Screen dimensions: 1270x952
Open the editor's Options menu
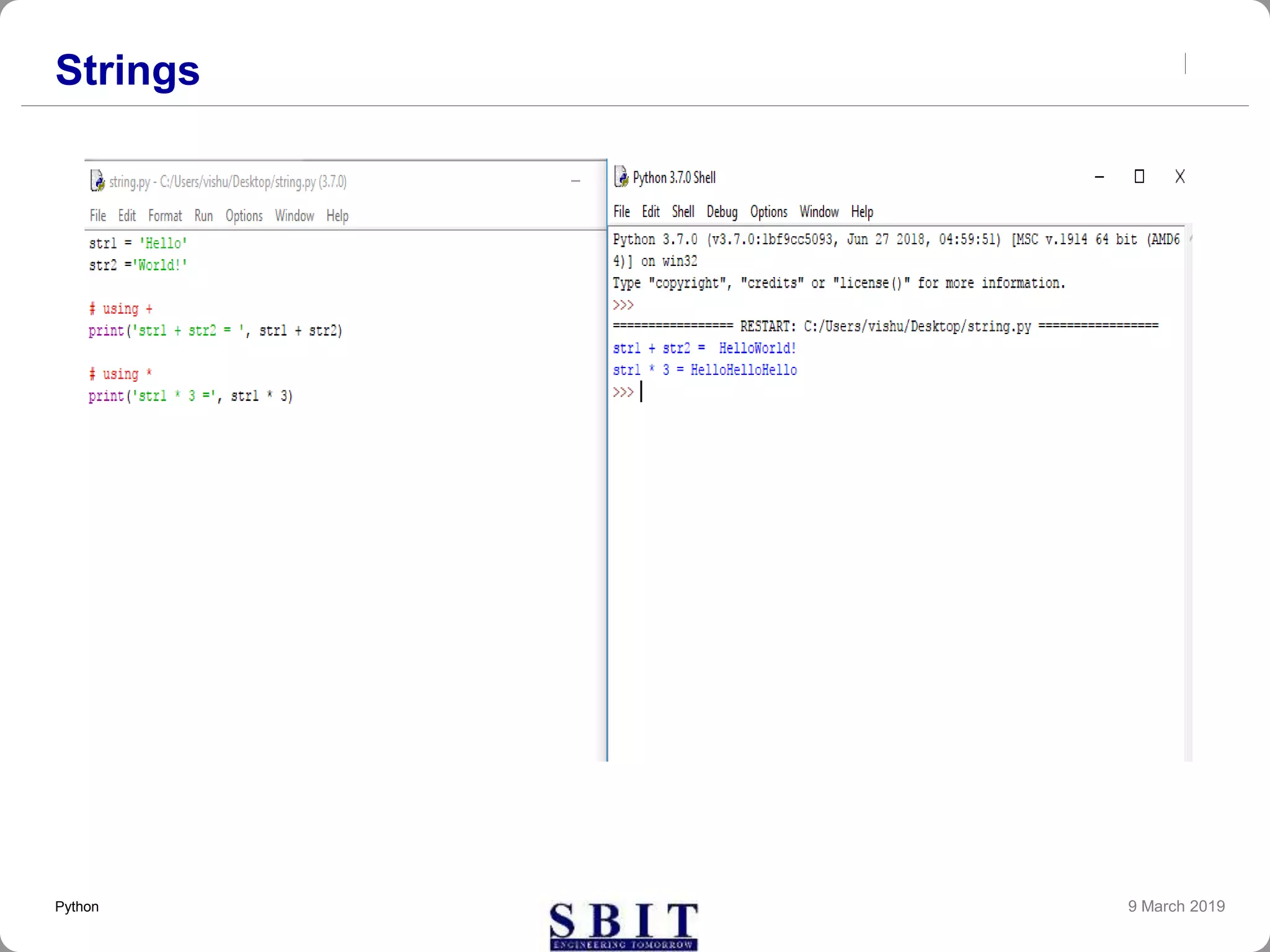(244, 216)
